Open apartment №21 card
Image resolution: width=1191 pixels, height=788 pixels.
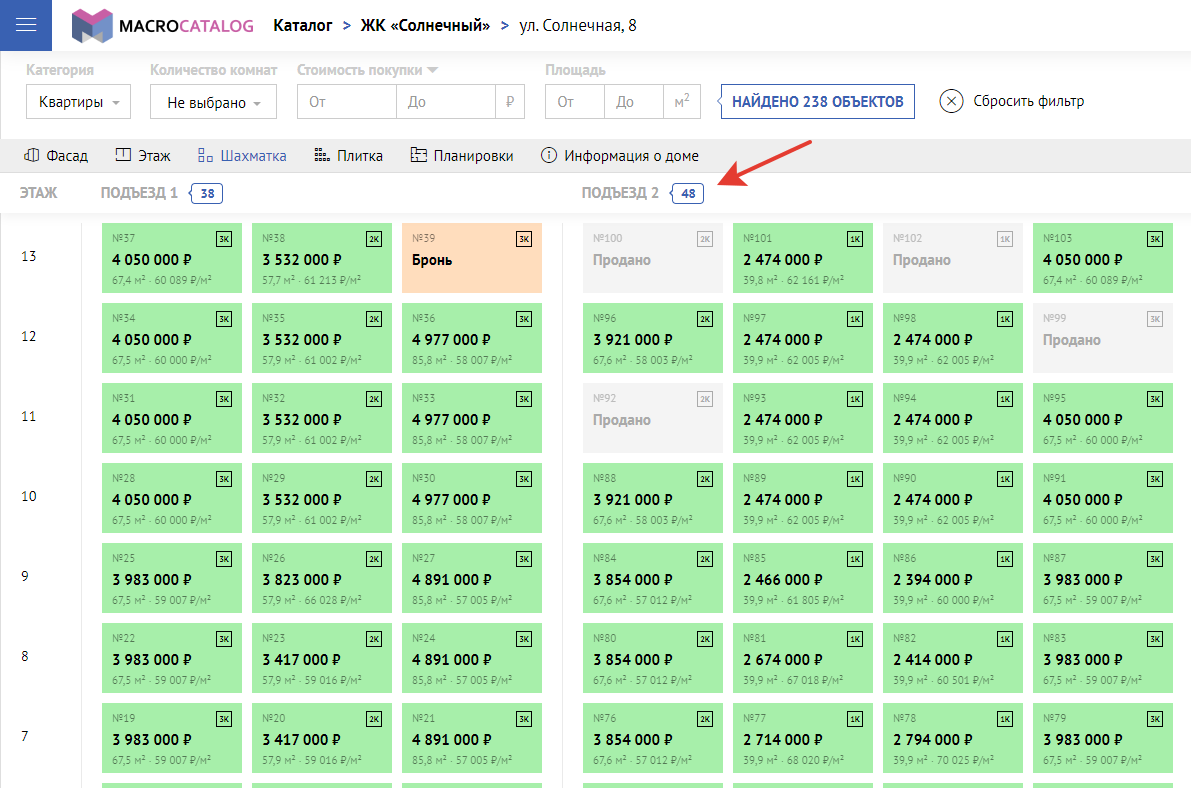[x=472, y=738]
